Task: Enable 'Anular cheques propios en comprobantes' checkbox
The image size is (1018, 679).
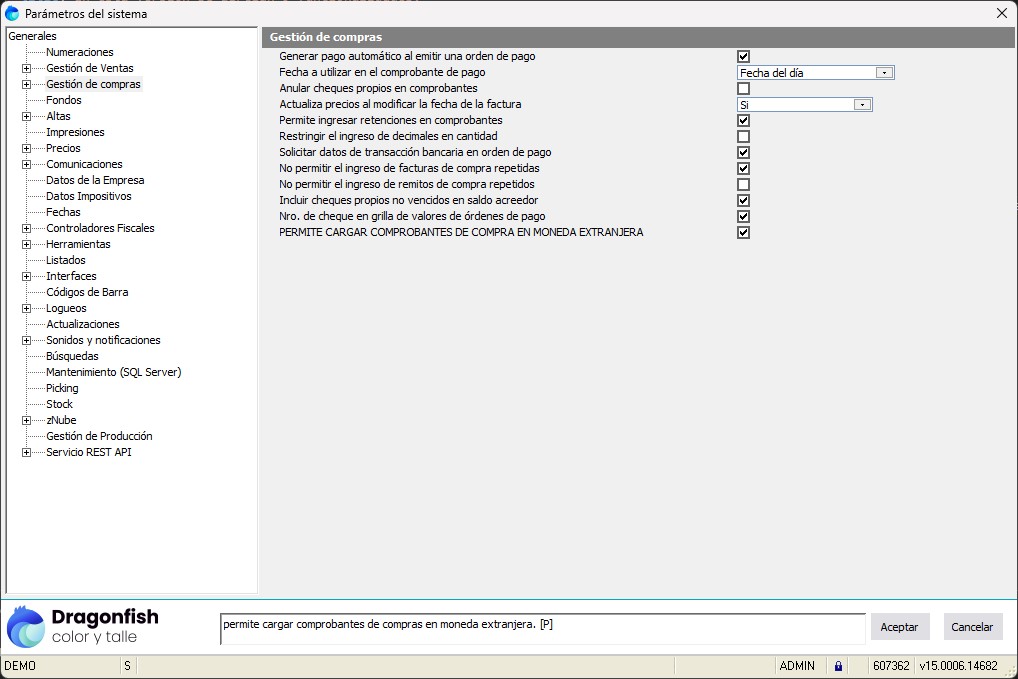Action: [x=743, y=89]
